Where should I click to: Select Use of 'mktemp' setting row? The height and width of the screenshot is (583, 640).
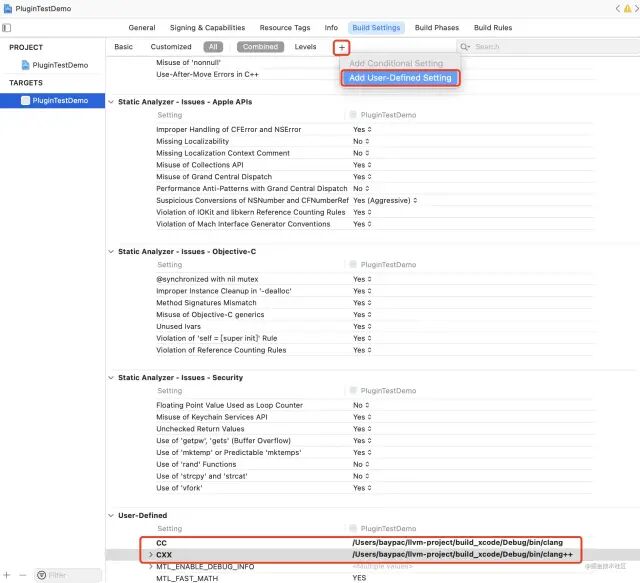pos(229,453)
